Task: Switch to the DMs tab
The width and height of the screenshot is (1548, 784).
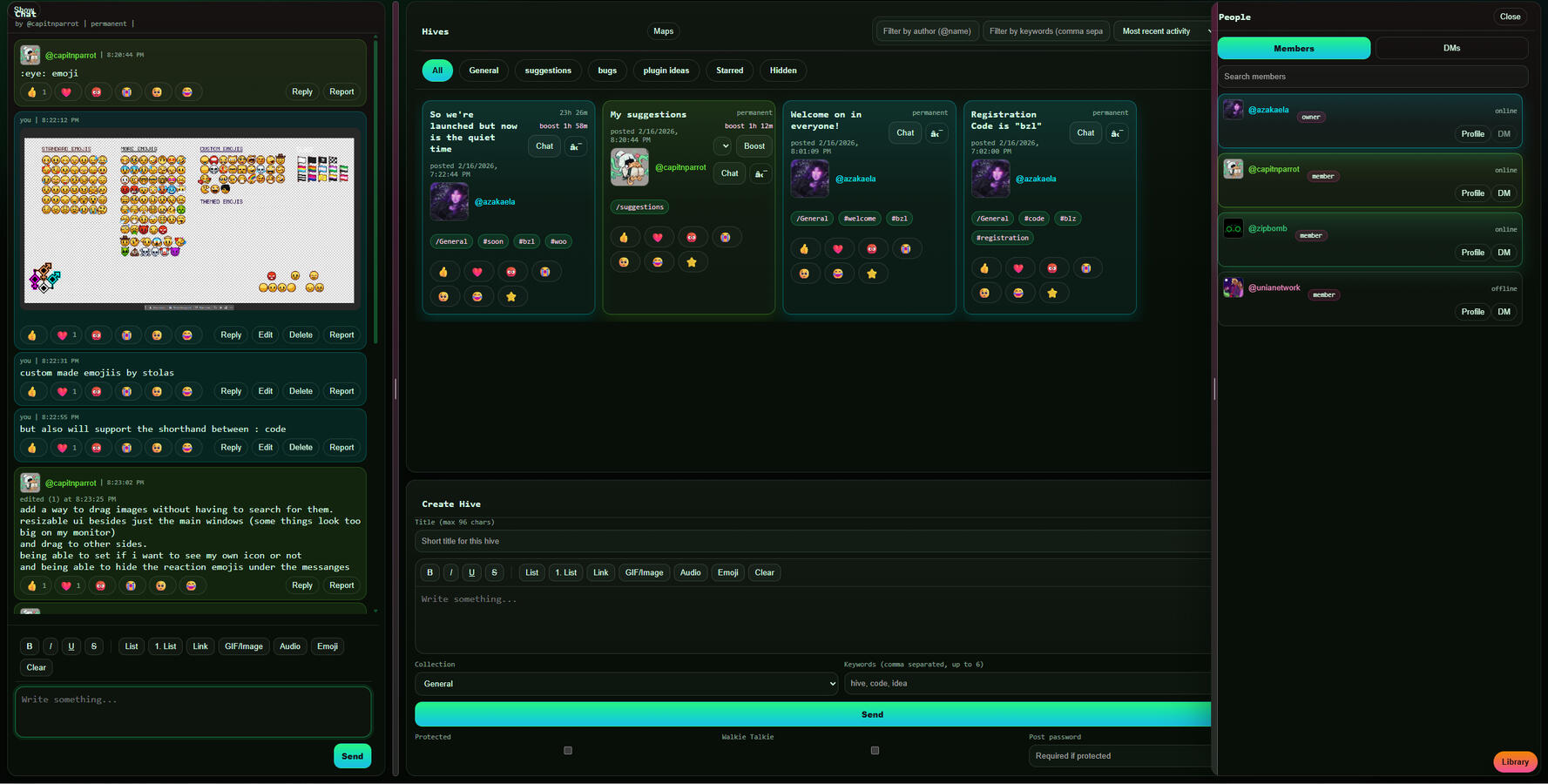Action: (x=1450, y=48)
